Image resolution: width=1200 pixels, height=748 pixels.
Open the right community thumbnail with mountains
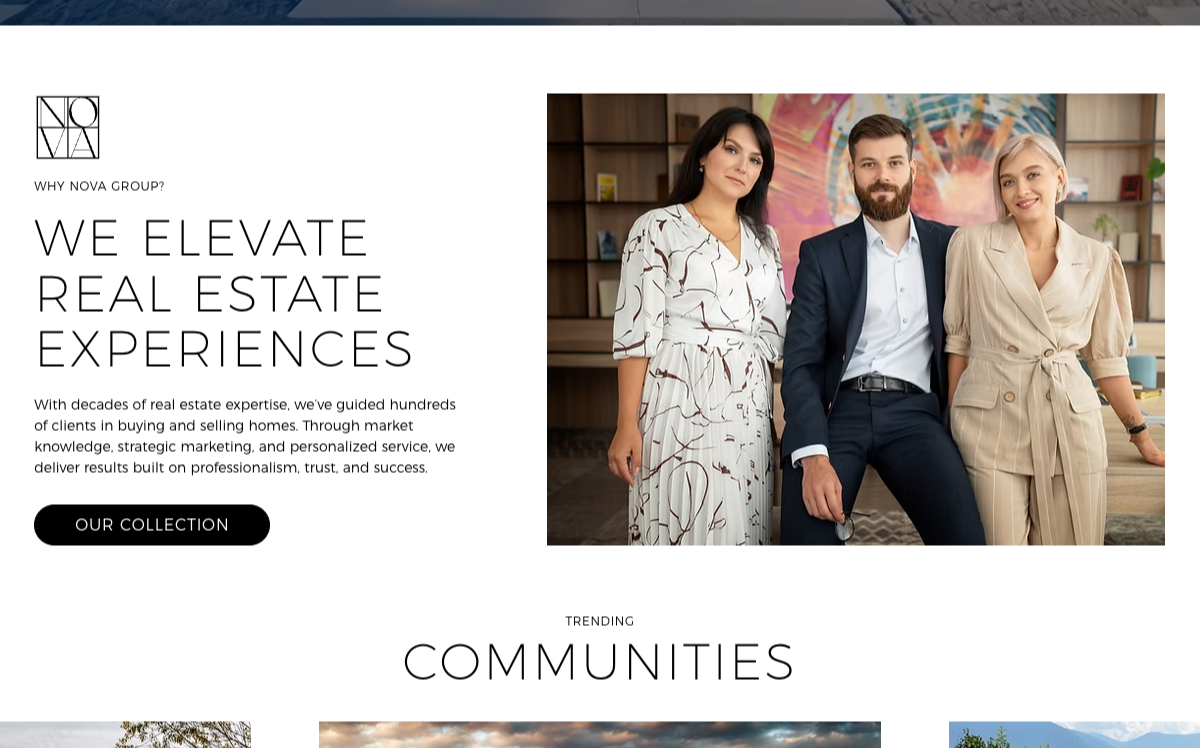click(x=1074, y=735)
